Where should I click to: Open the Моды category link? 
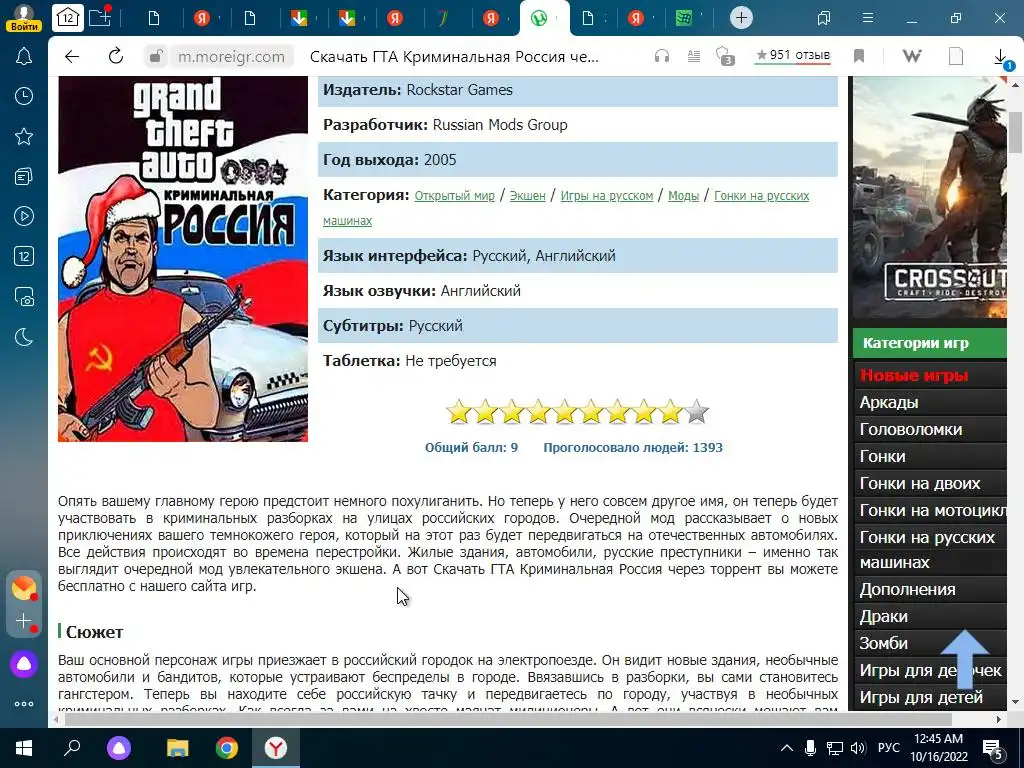click(683, 196)
